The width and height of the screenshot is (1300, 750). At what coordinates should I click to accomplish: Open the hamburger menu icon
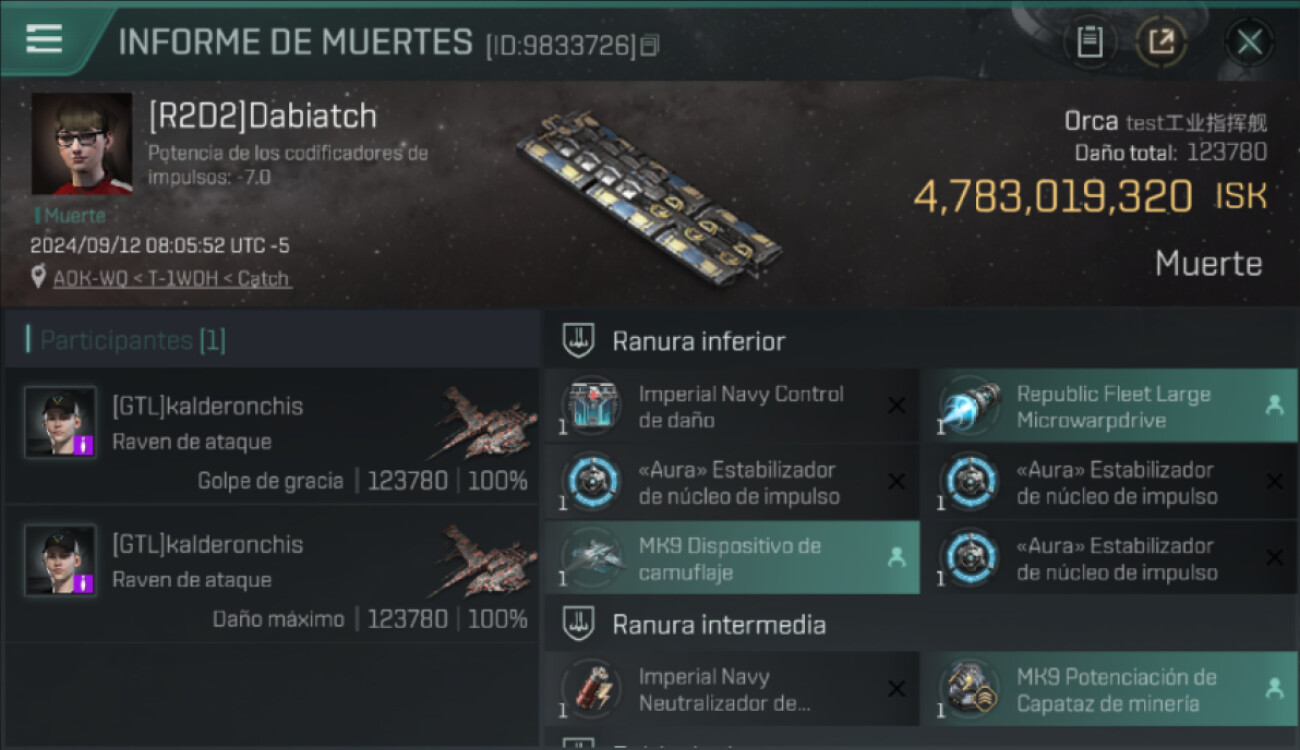point(44,39)
